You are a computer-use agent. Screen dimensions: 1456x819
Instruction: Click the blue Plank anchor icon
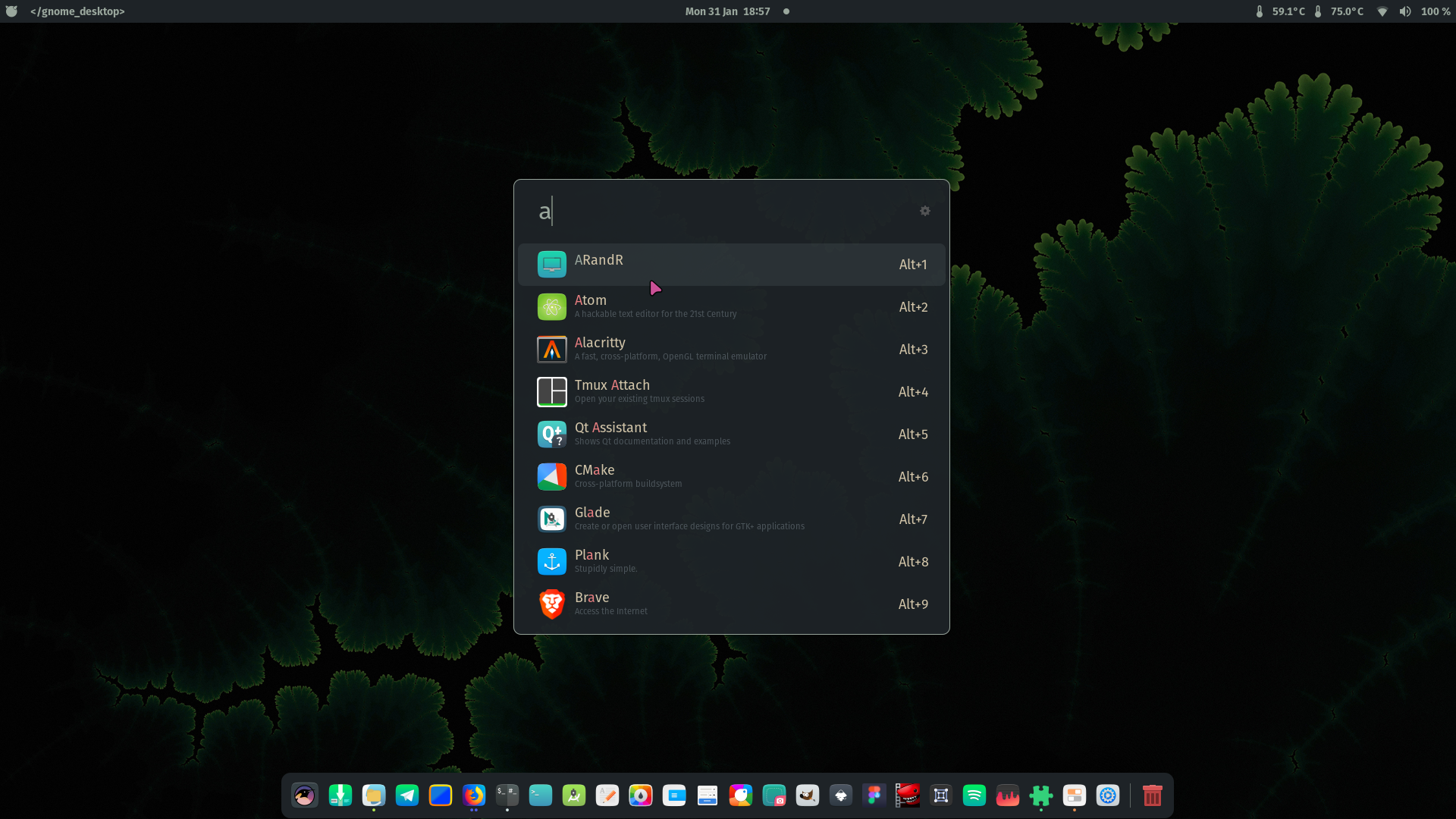click(552, 562)
